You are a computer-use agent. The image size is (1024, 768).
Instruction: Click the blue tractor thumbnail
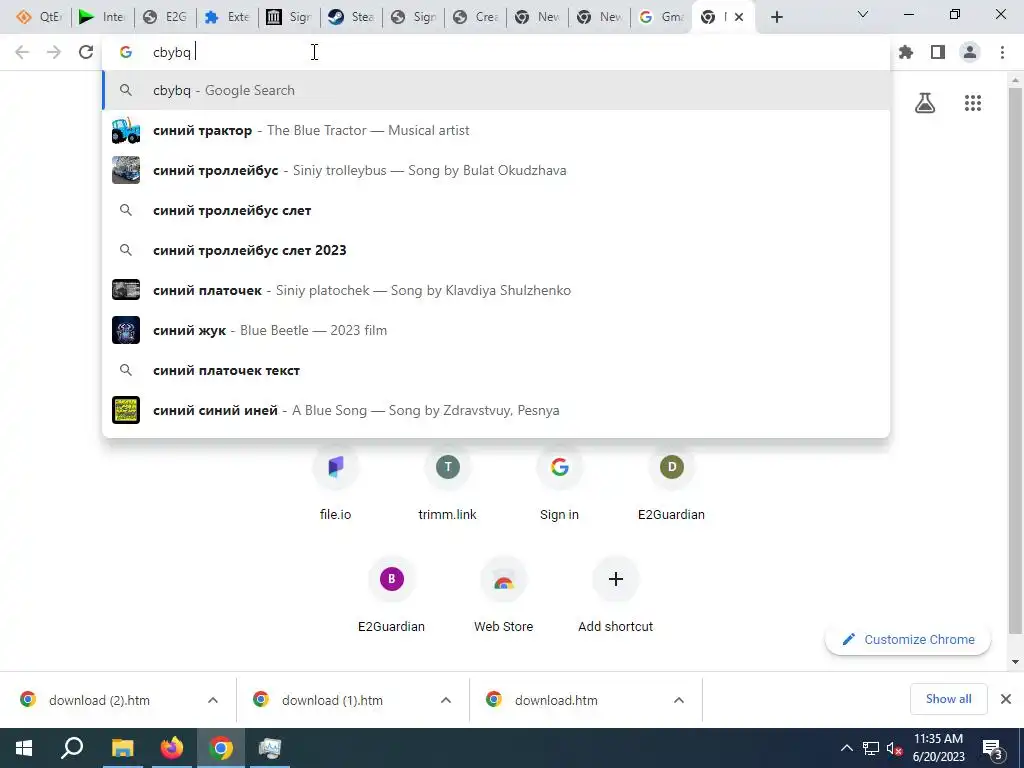pos(126,131)
